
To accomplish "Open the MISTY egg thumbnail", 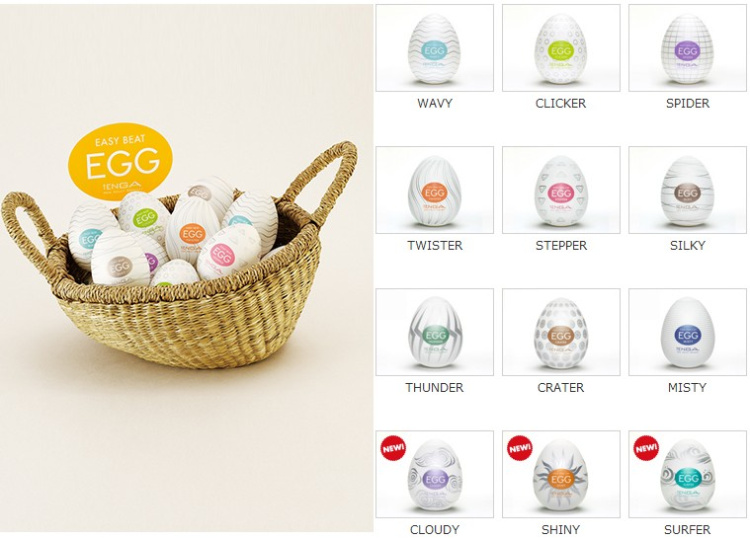I will 687,332.
